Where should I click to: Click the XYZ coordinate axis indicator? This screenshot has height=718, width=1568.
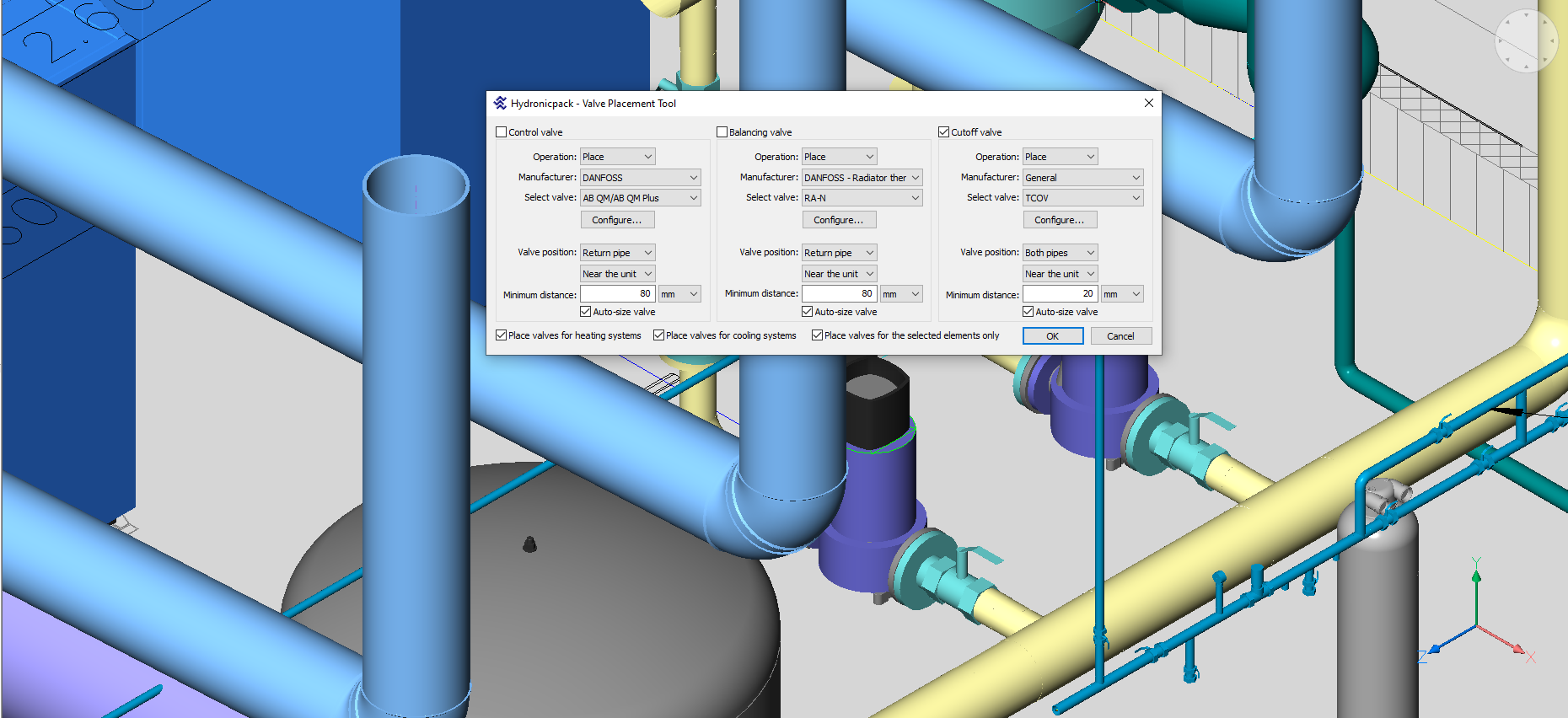point(1477,624)
